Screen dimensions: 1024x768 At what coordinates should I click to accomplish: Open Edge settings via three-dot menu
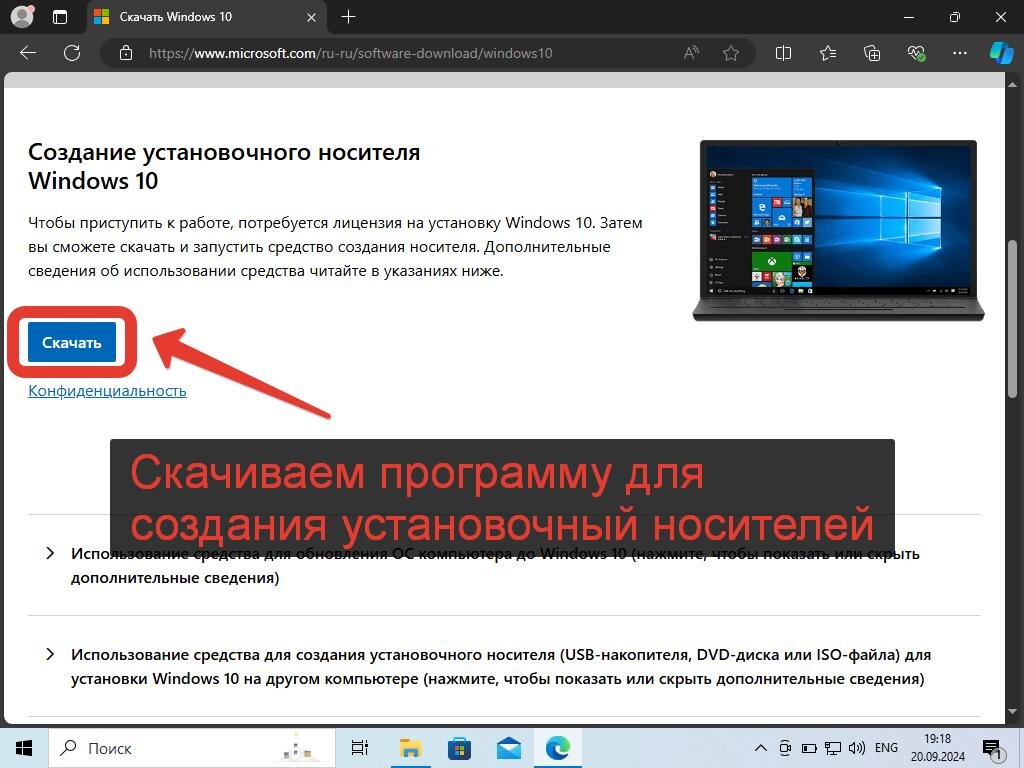coord(959,53)
